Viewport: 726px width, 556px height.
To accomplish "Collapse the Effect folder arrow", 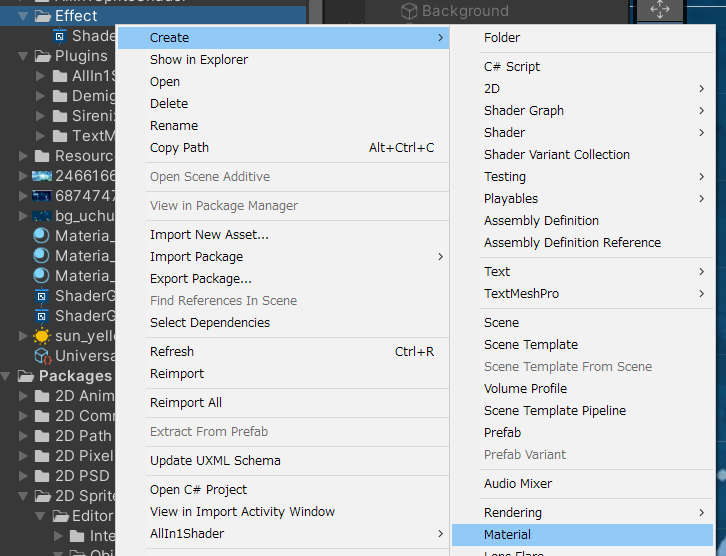I will [x=23, y=16].
